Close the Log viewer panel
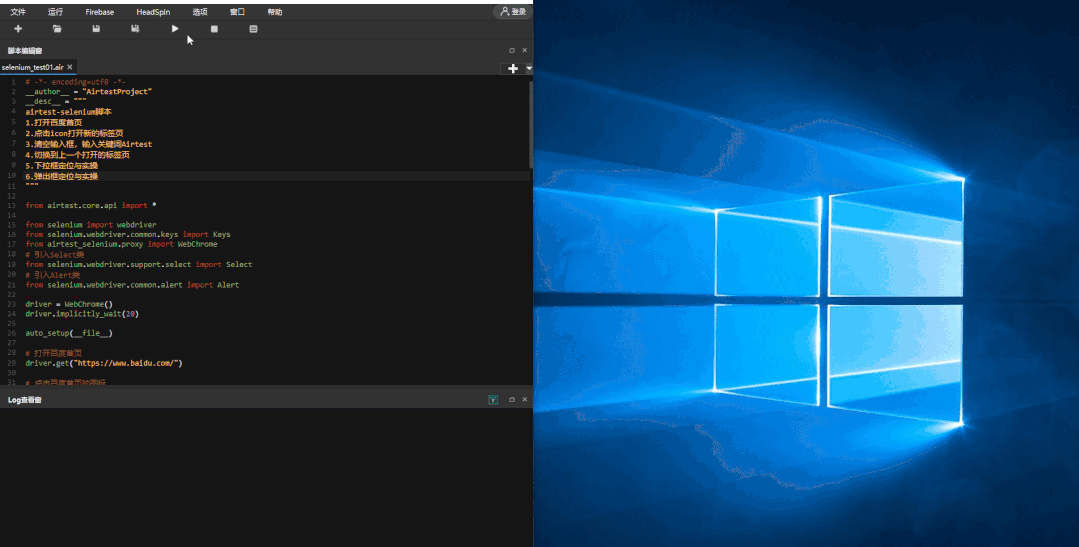Screen dimensions: 1079x547 point(524,399)
